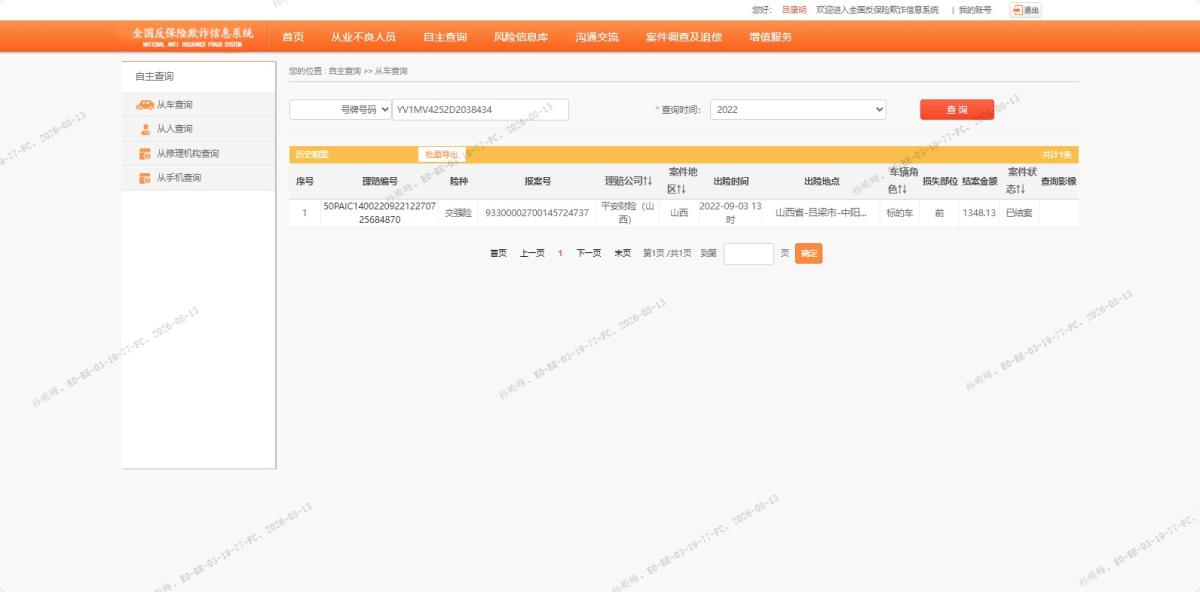Click username 吕康明 in header
Viewport: 1200px width, 592px height.
(794, 10)
